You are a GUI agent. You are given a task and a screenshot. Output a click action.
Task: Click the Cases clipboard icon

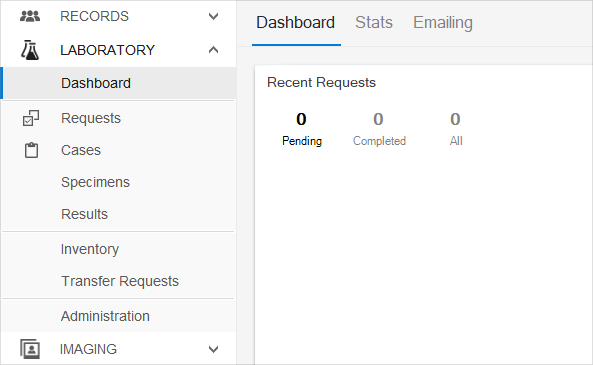[x=31, y=150]
